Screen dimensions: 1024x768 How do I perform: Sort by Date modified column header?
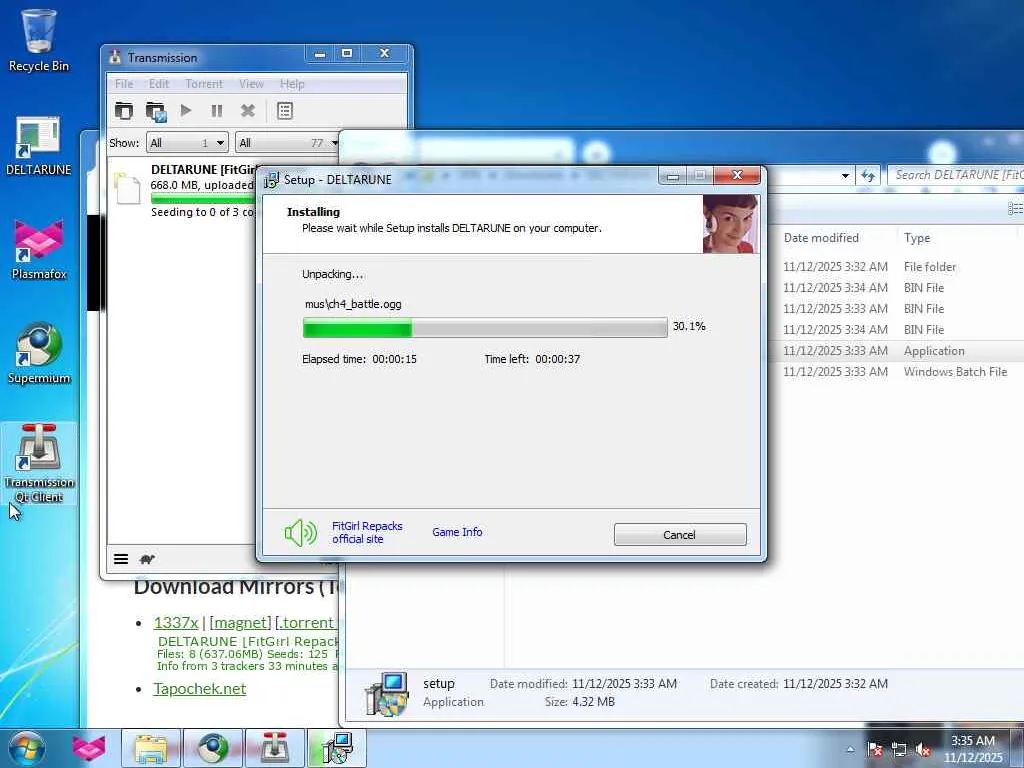(821, 238)
